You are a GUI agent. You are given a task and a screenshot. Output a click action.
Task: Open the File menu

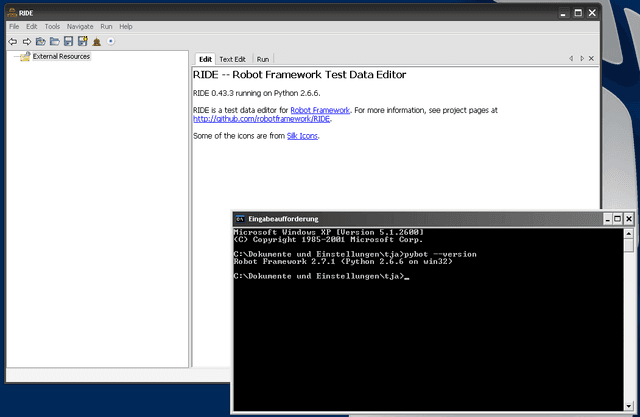pos(14,26)
